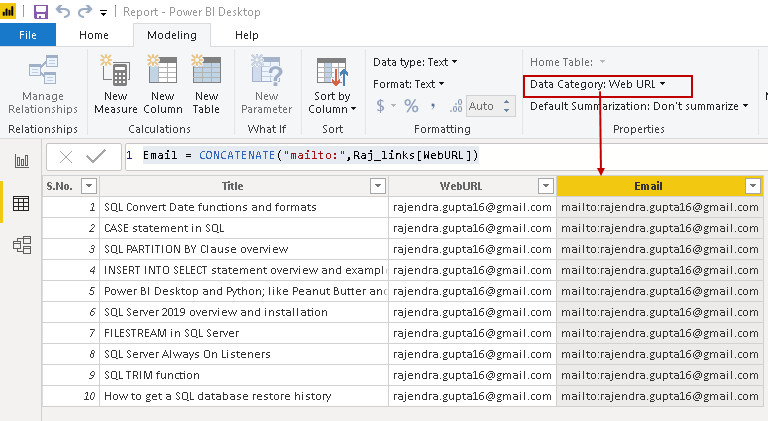This screenshot has height=421, width=768.
Task: Open the Email column filter arrow
Action: coord(752,186)
